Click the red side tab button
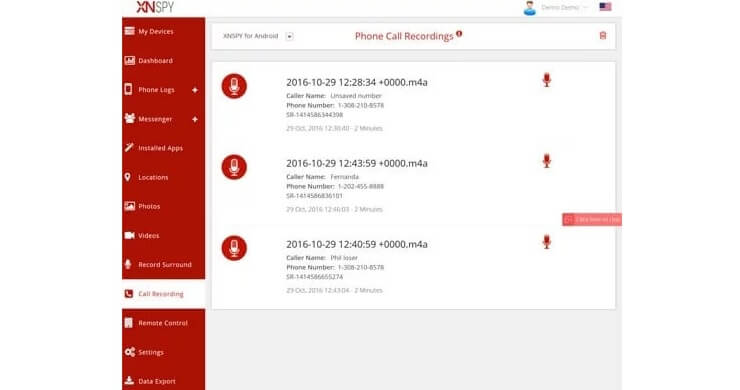Viewport: 740px width, 390px height. 592,220
